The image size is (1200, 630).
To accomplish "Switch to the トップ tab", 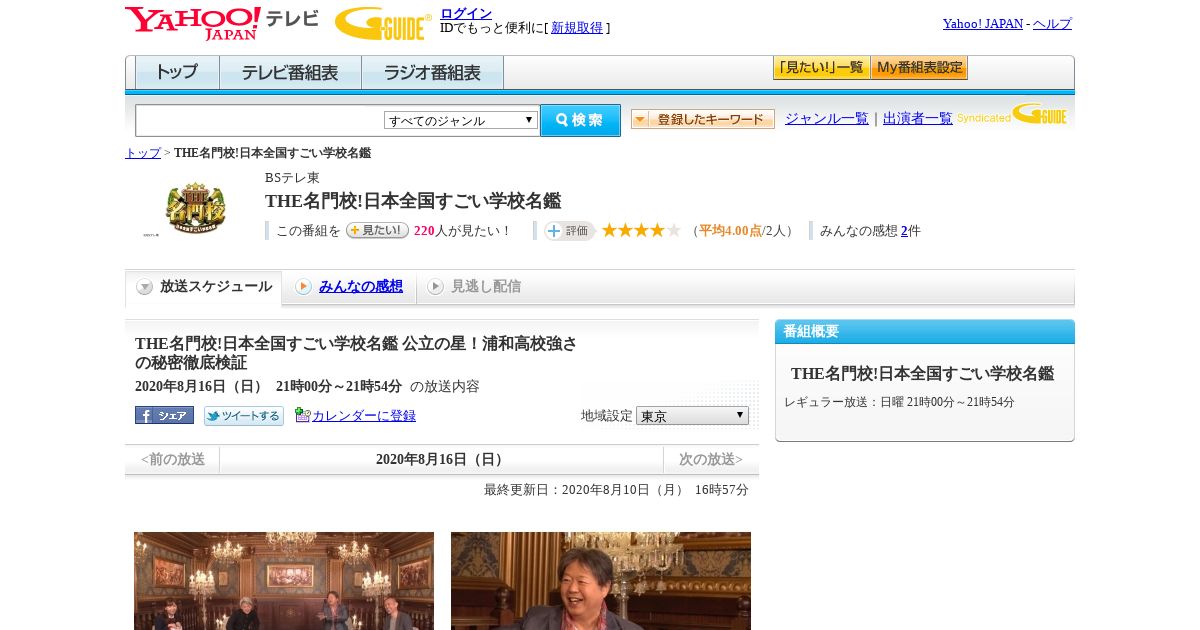I will [x=177, y=73].
